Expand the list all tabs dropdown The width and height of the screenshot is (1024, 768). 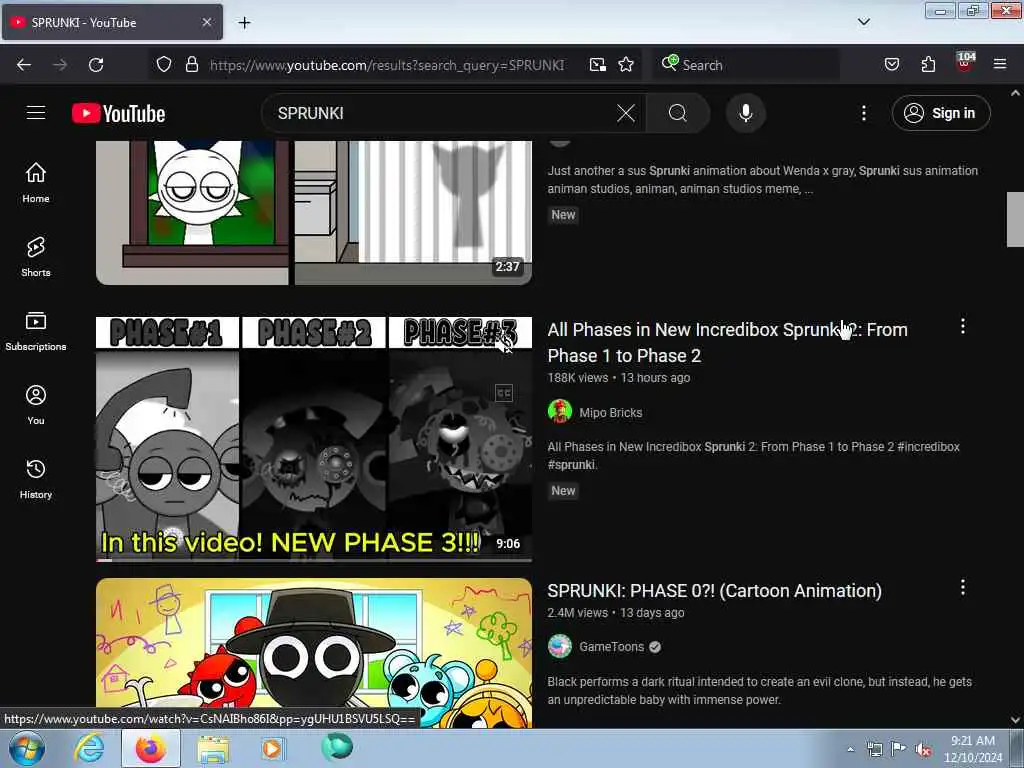(x=863, y=22)
